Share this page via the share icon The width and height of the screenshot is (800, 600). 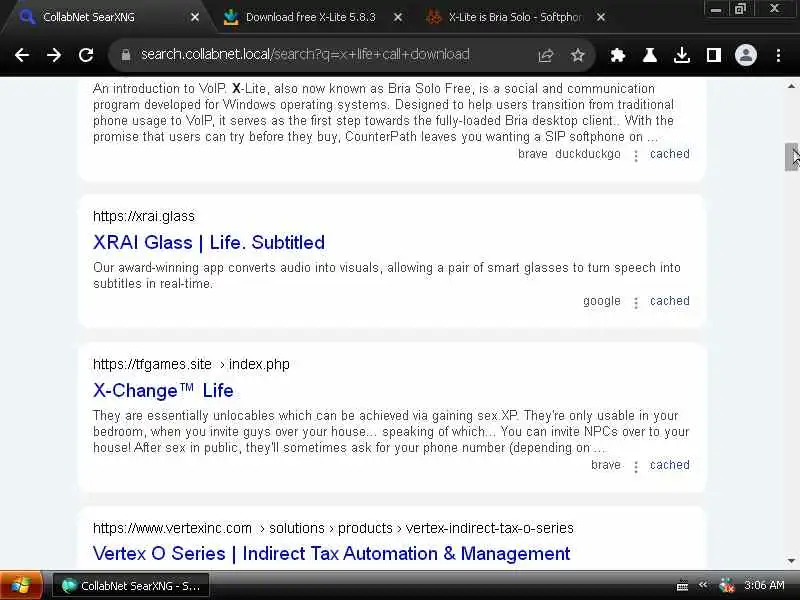(x=545, y=55)
